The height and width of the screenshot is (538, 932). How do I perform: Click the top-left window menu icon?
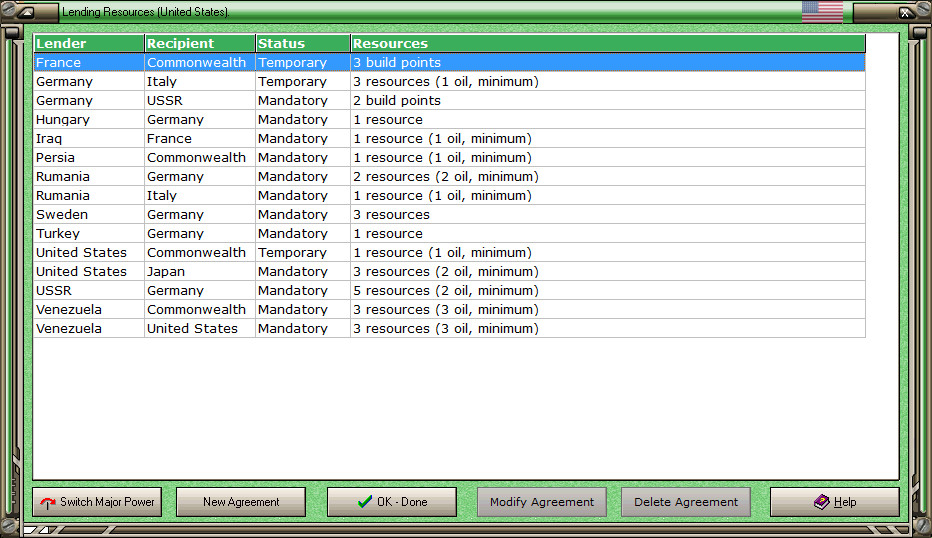[x=27, y=12]
